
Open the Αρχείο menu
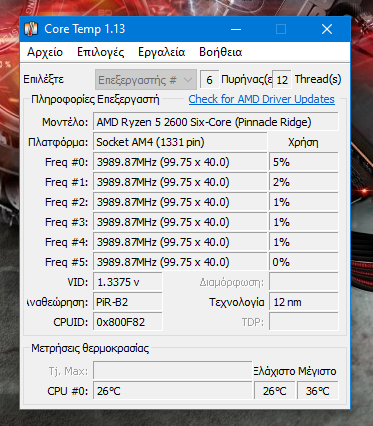(45, 52)
